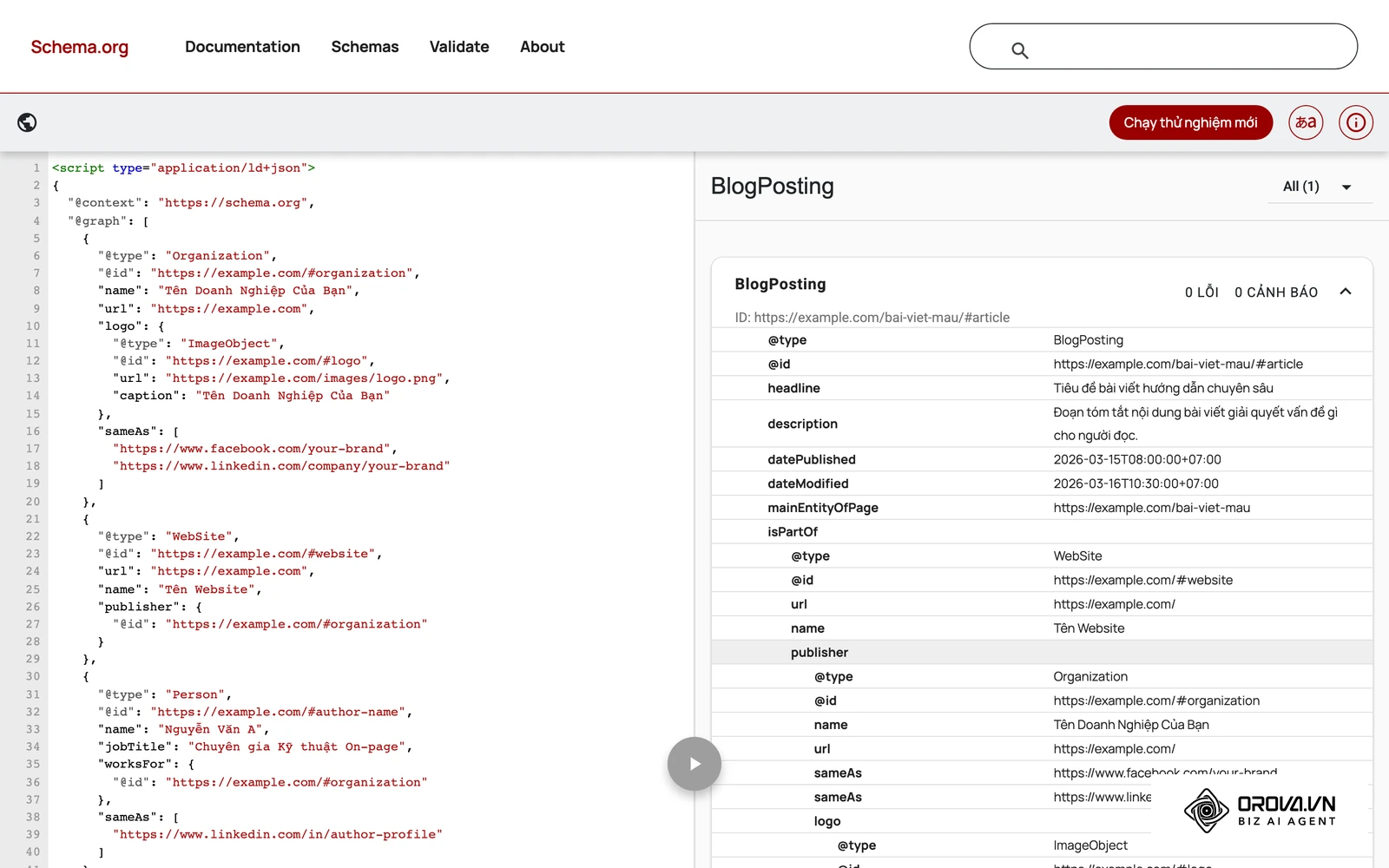Click the datePublished value 2026-03-15T08:00:00+07:00

(x=1137, y=459)
